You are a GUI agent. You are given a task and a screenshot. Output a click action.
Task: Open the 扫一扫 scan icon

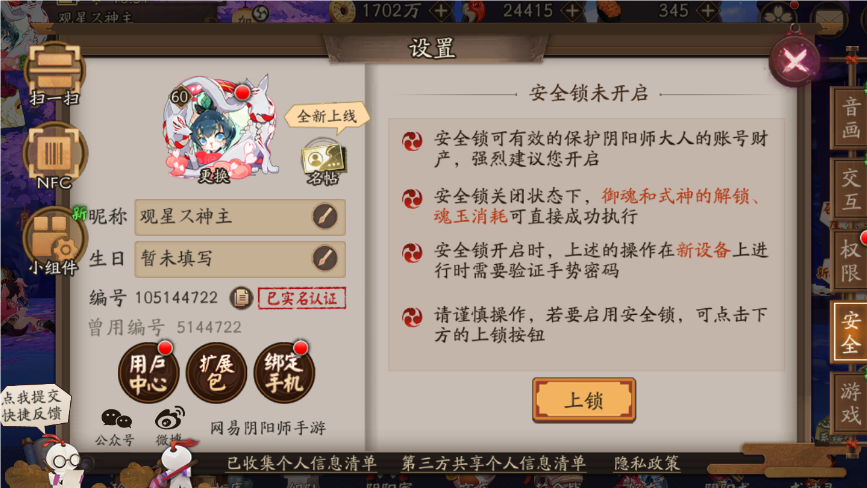(54, 74)
